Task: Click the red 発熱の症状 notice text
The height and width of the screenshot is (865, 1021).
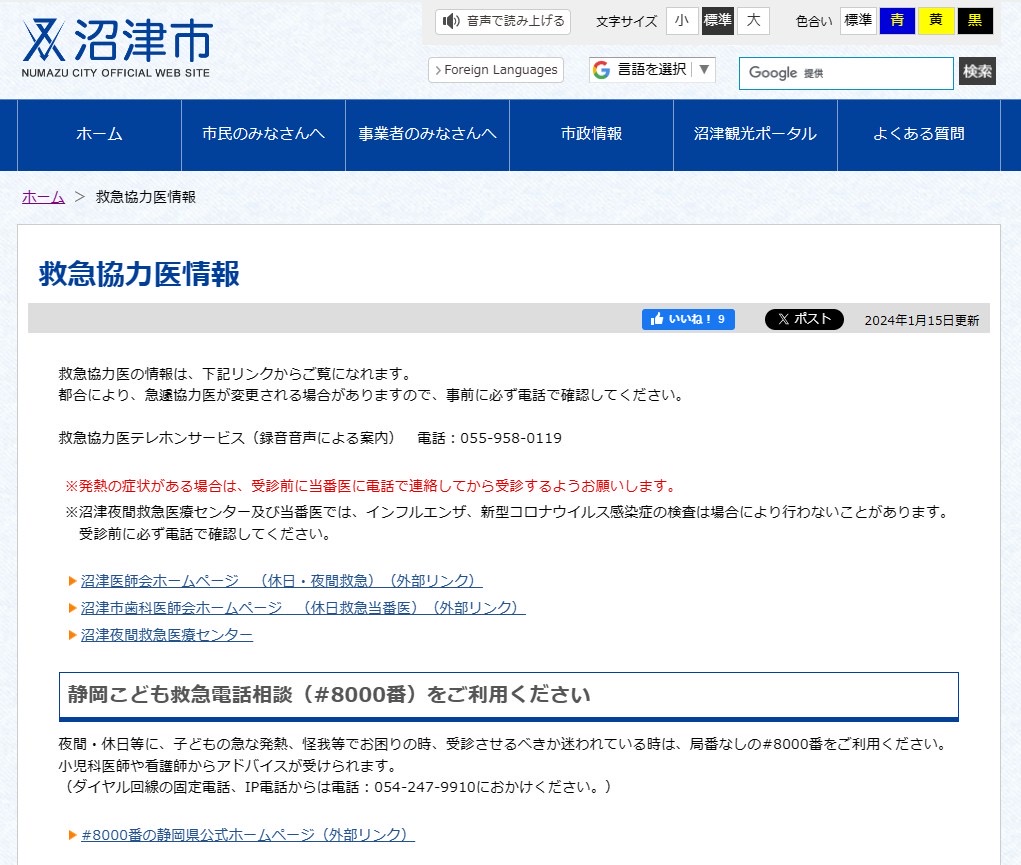Action: 371,486
